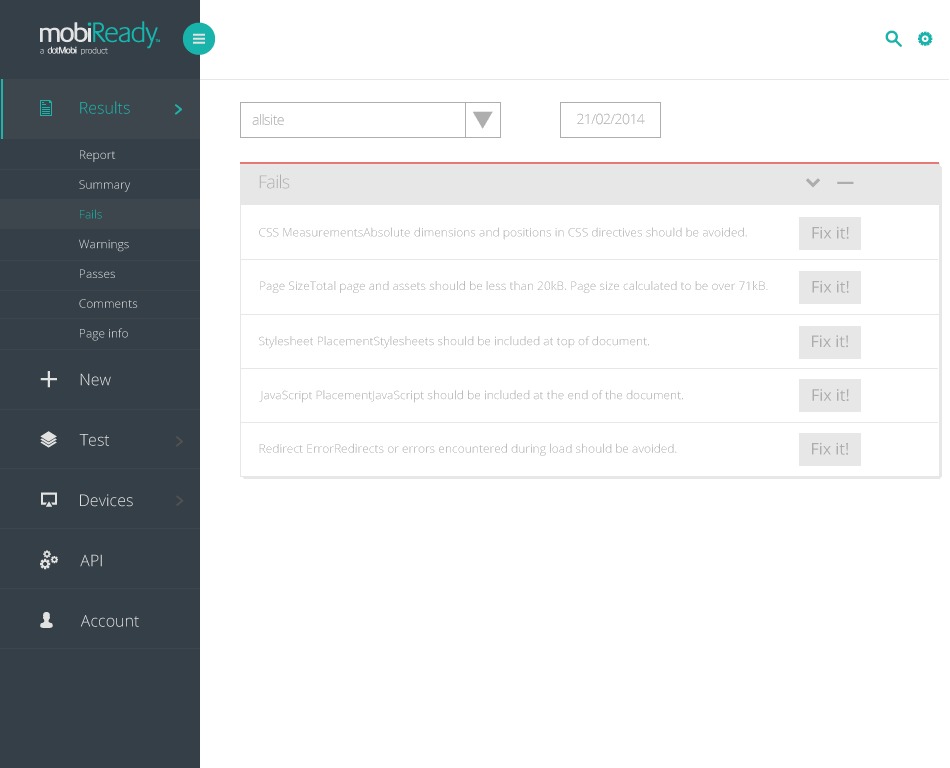The width and height of the screenshot is (950, 768).
Task: Expand the Fails section chevron
Action: [812, 183]
